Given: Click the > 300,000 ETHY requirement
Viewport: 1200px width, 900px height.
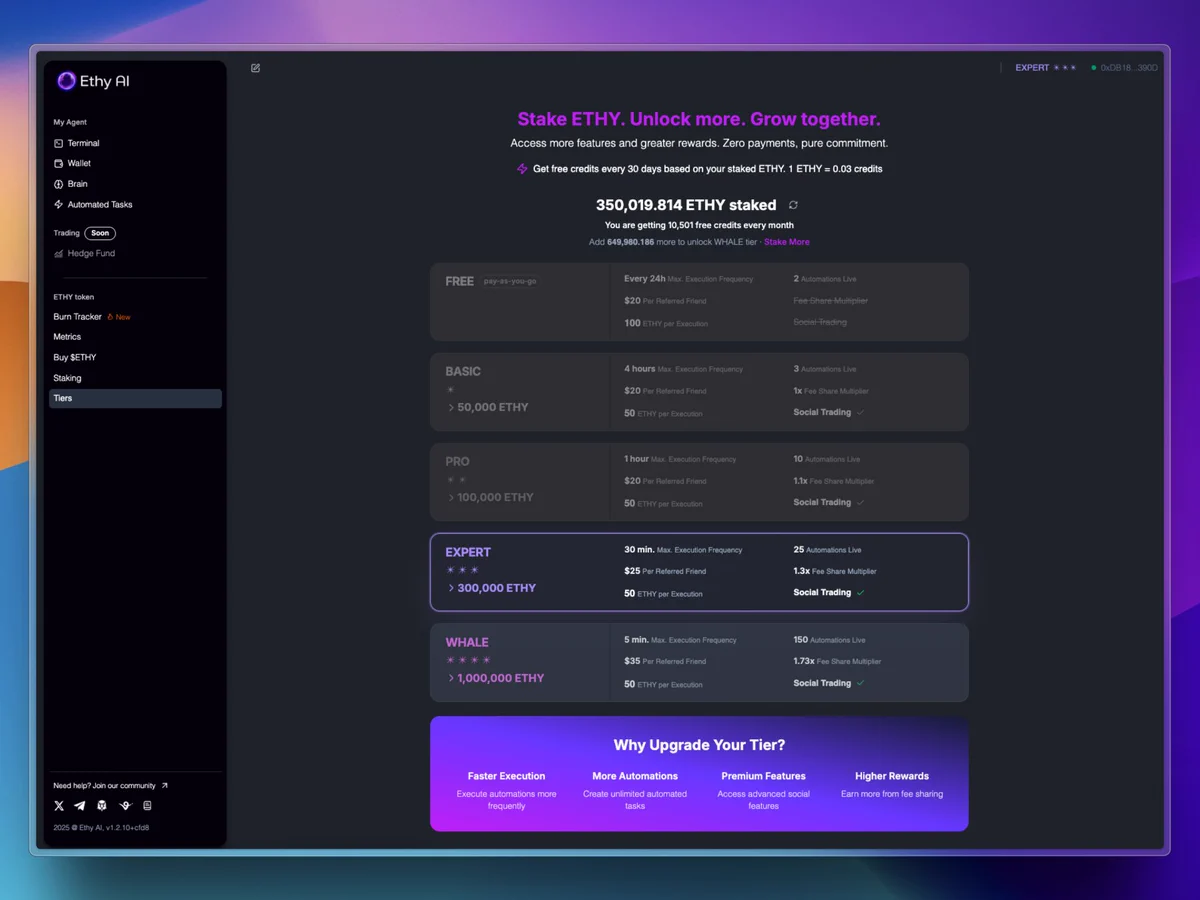Looking at the screenshot, I should [491, 588].
